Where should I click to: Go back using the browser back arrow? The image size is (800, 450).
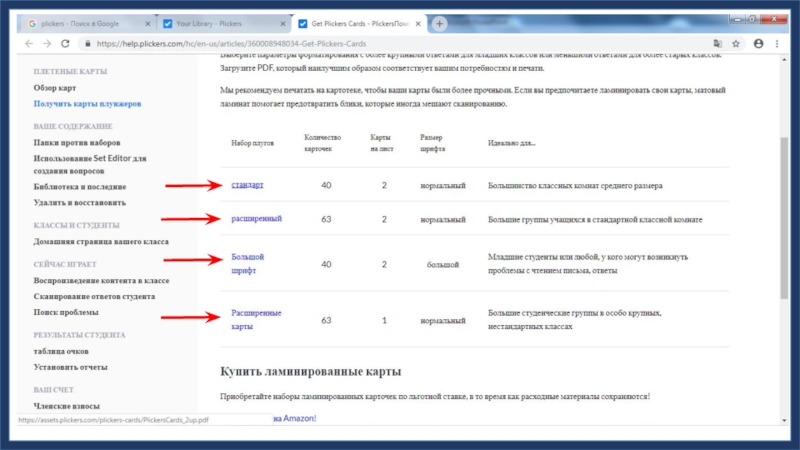[29, 44]
